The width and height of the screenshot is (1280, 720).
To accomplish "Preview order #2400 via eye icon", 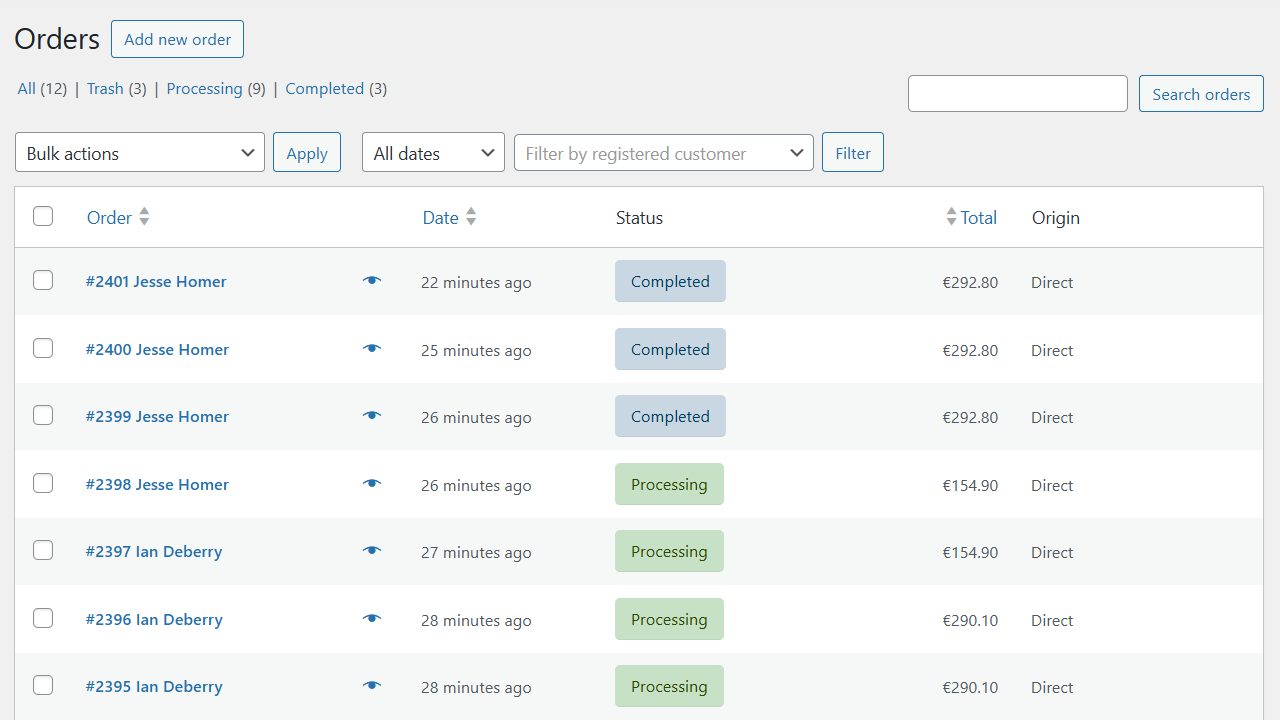I will pos(372,349).
